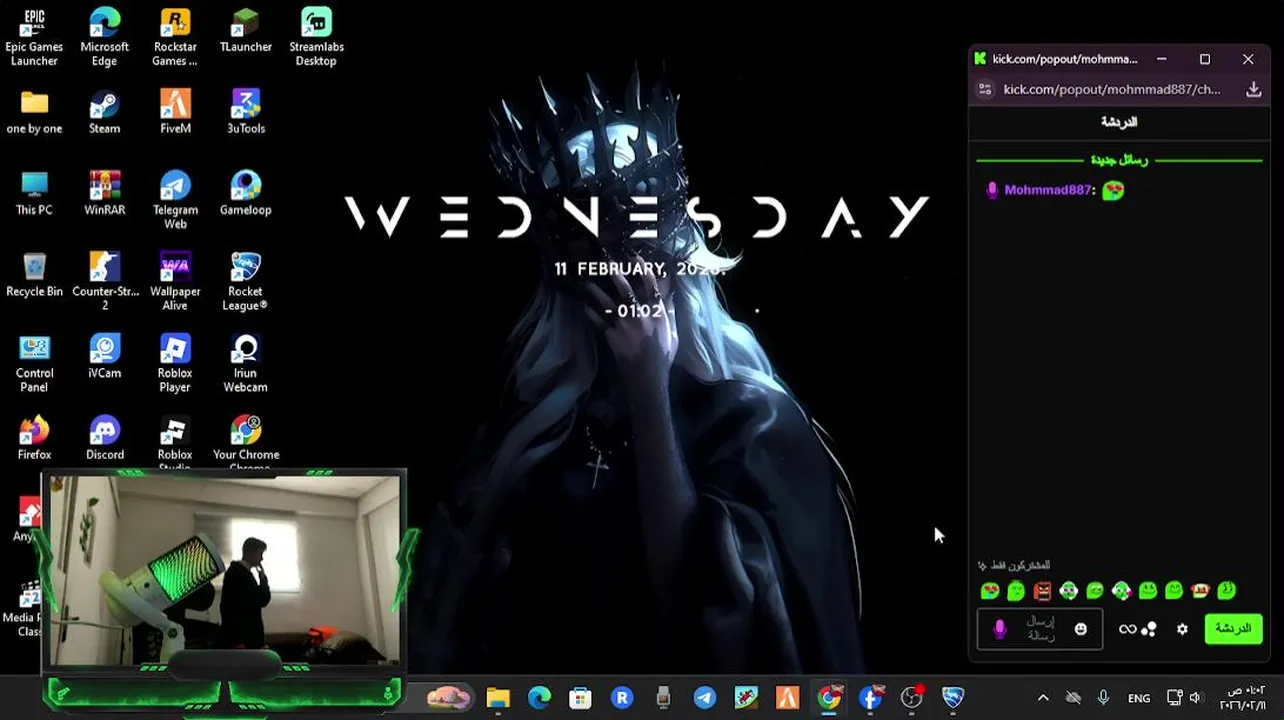This screenshot has width=1284, height=720.
Task: Select the Roblox Player desktop icon
Action: click(175, 363)
